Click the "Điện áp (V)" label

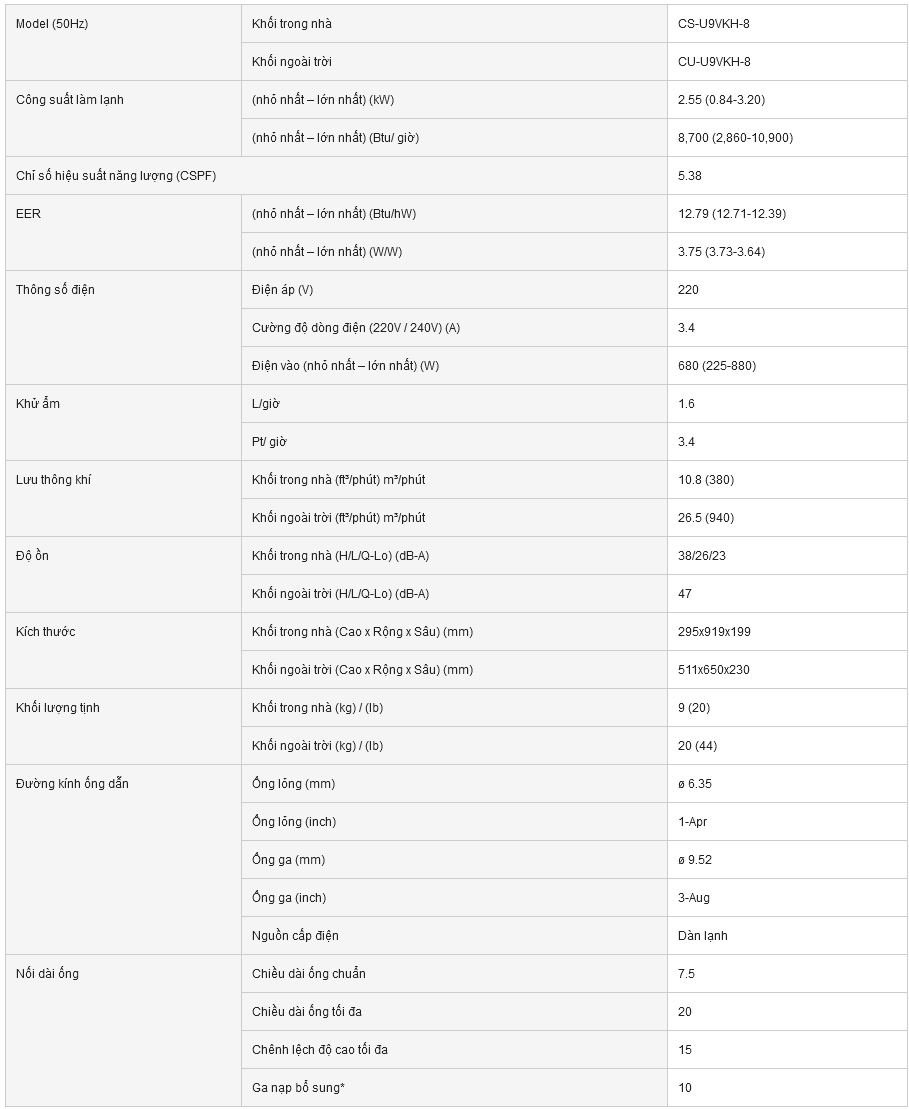pyautogui.click(x=282, y=290)
